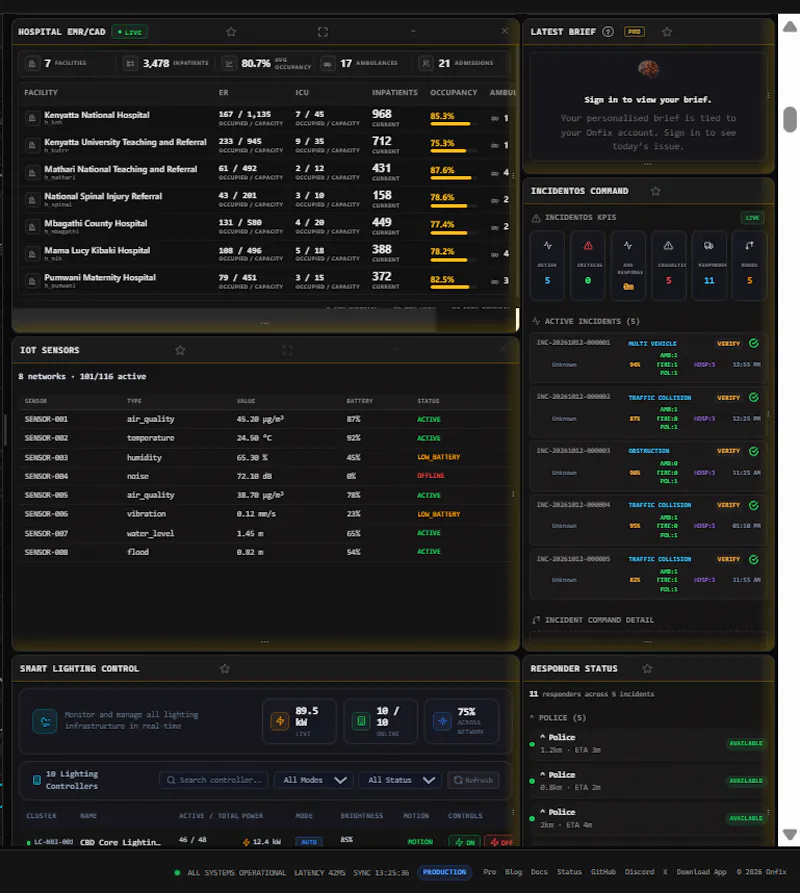Viewport: 800px width, 893px height.
Task: Open the Active incidents KPI card
Action: pos(547,265)
